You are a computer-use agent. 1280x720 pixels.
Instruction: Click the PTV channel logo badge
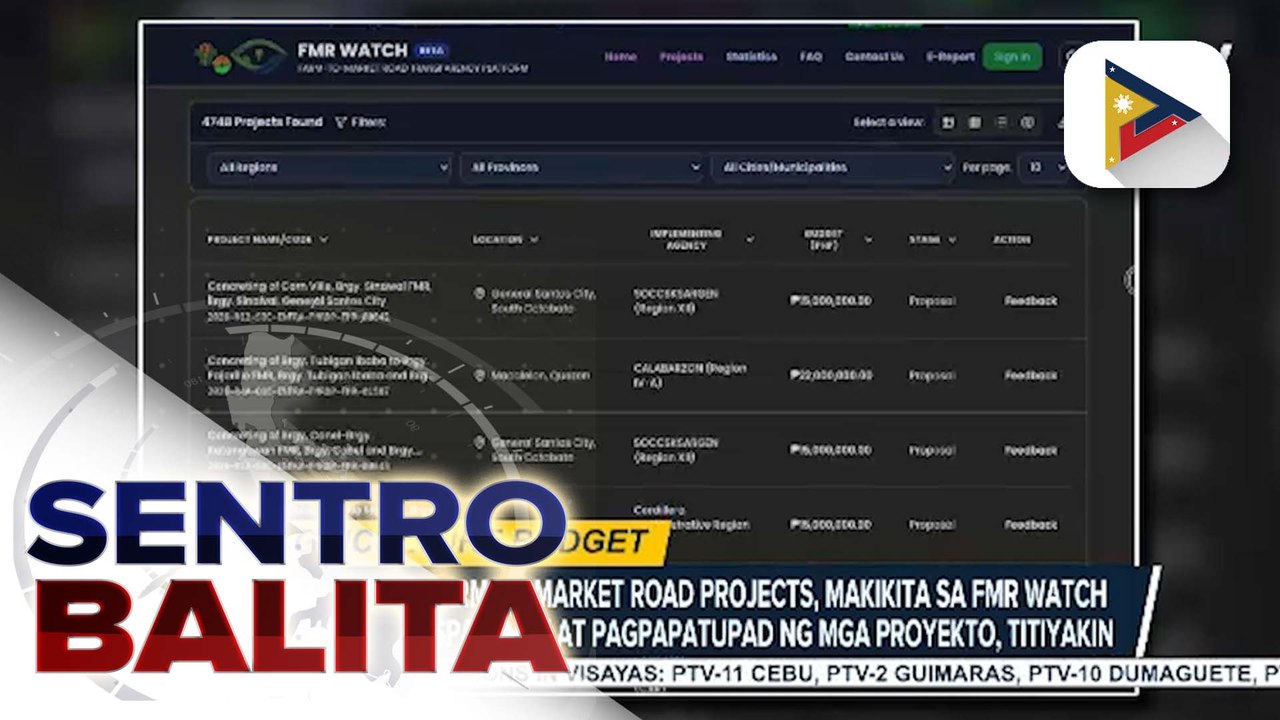1146,113
